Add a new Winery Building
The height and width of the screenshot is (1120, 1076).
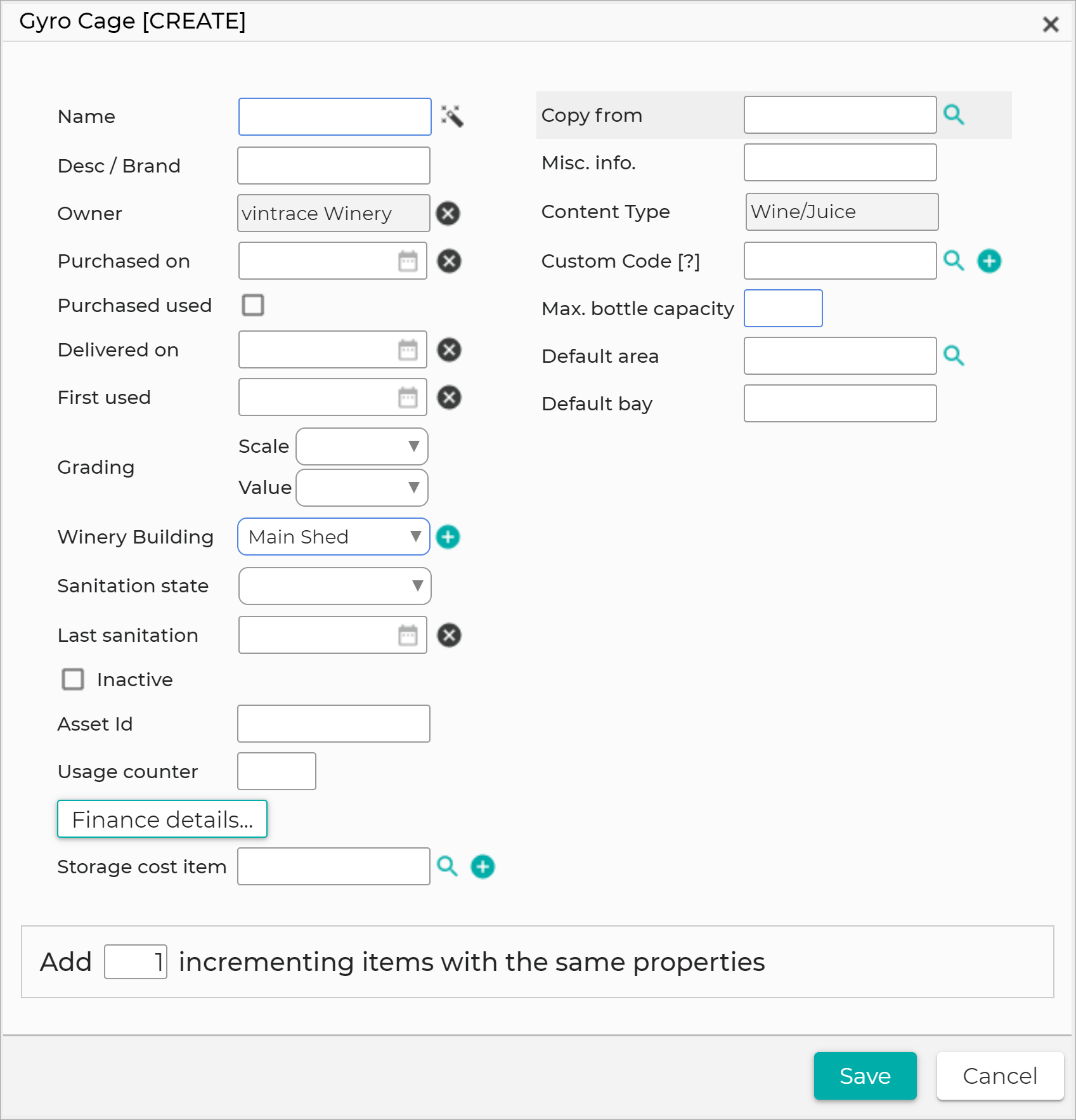[448, 537]
